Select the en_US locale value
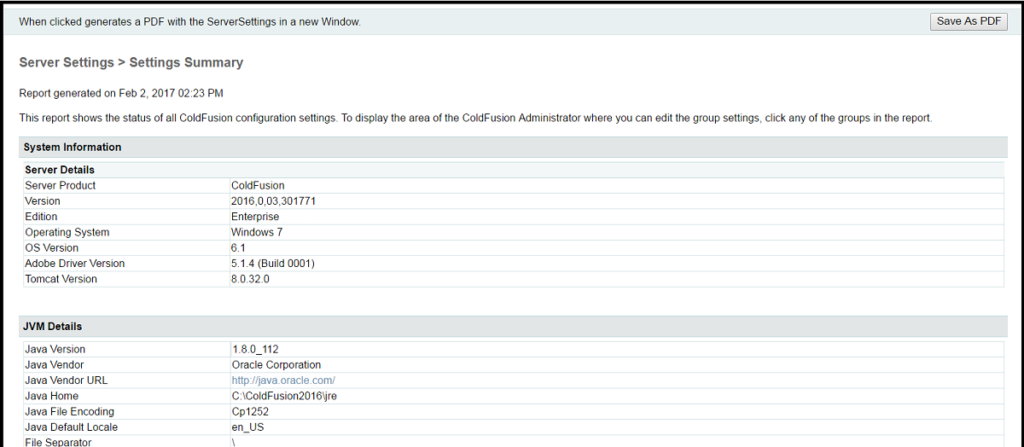This screenshot has height=447, width=1024. point(248,427)
